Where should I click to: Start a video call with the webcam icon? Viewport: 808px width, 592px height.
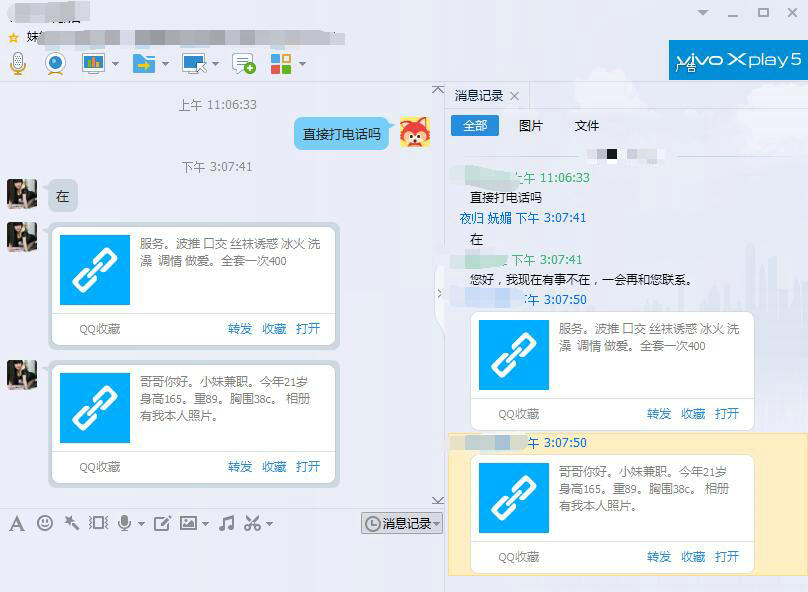tap(55, 63)
